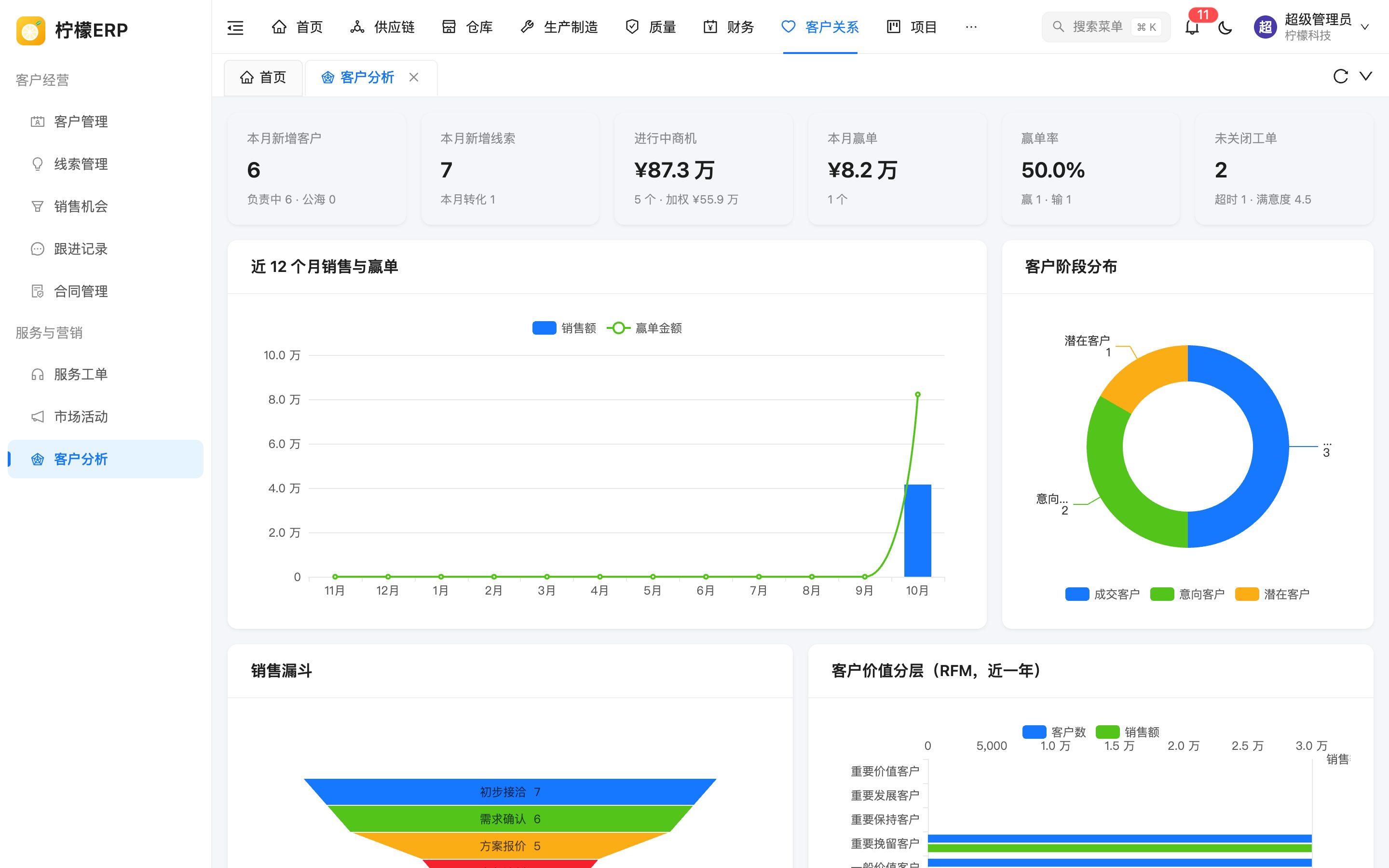The width and height of the screenshot is (1389, 868).
Task: Expand the tab options chevron
Action: (x=1366, y=76)
